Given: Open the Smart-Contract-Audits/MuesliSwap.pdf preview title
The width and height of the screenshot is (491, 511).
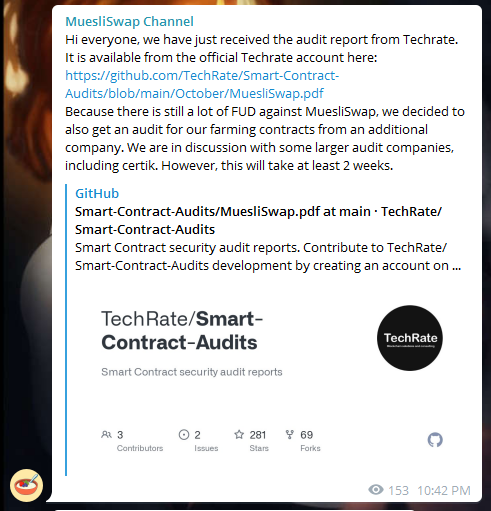Looking at the screenshot, I should pos(258,220).
